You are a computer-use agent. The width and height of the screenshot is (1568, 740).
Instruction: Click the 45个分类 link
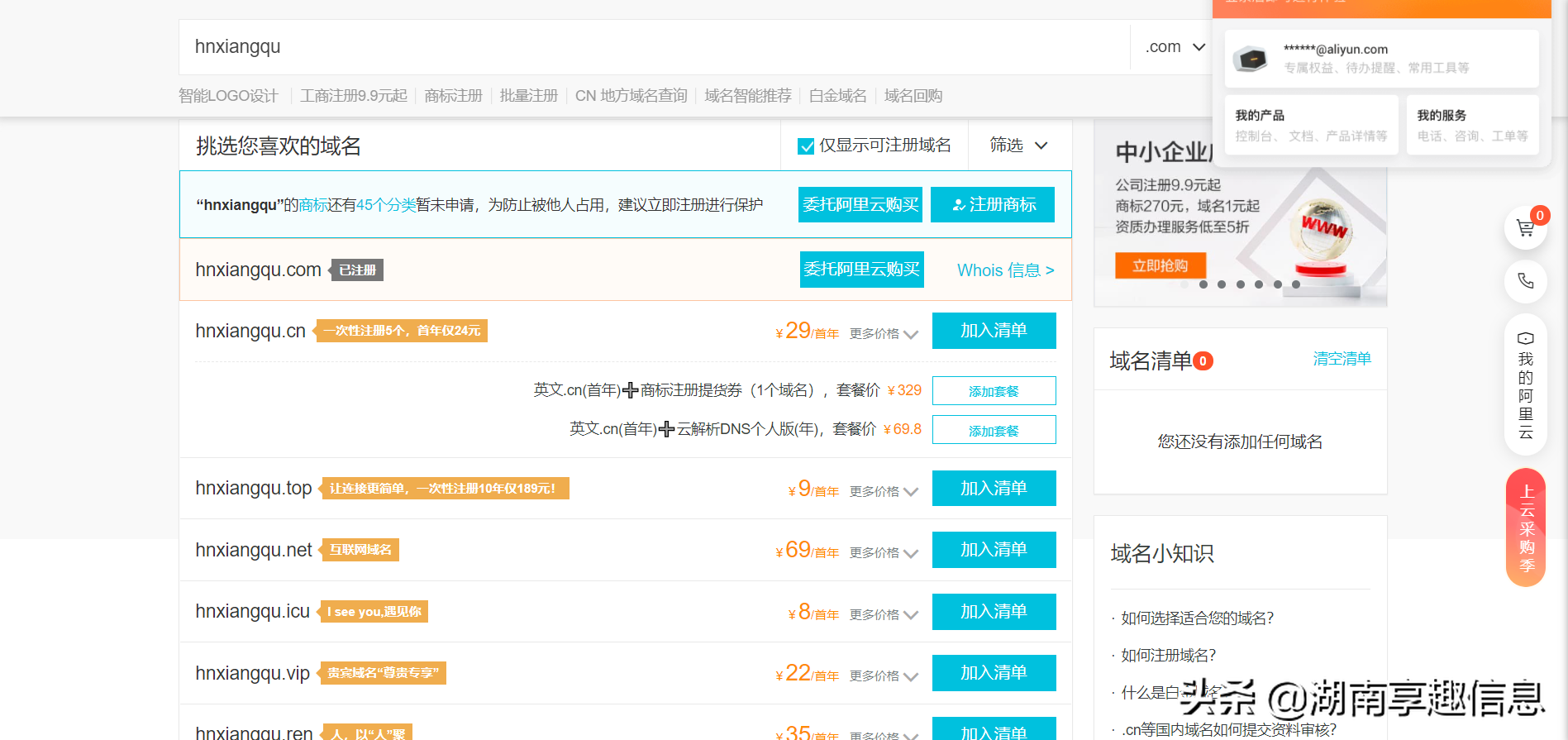[386, 205]
